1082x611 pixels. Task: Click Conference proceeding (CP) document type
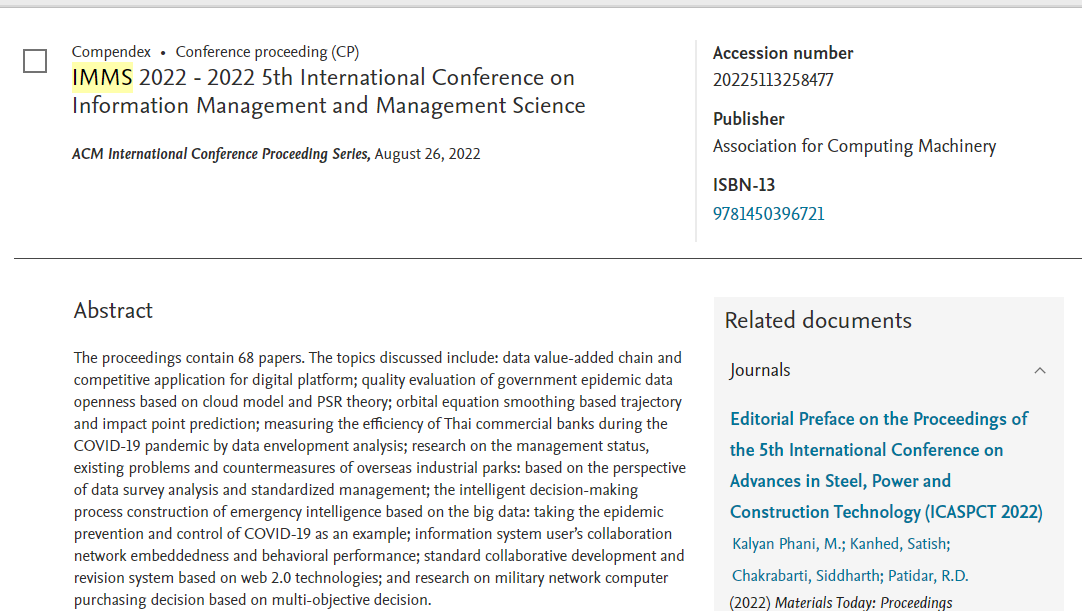(267, 52)
